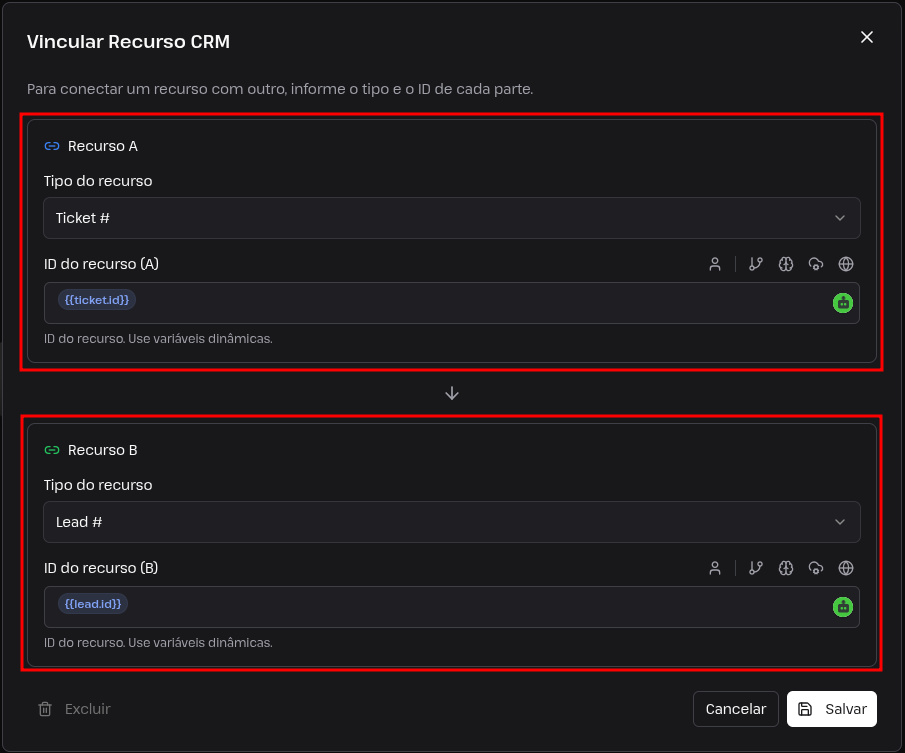
Task: Click the brain AI icon for recurso (A)
Action: pyautogui.click(x=786, y=264)
